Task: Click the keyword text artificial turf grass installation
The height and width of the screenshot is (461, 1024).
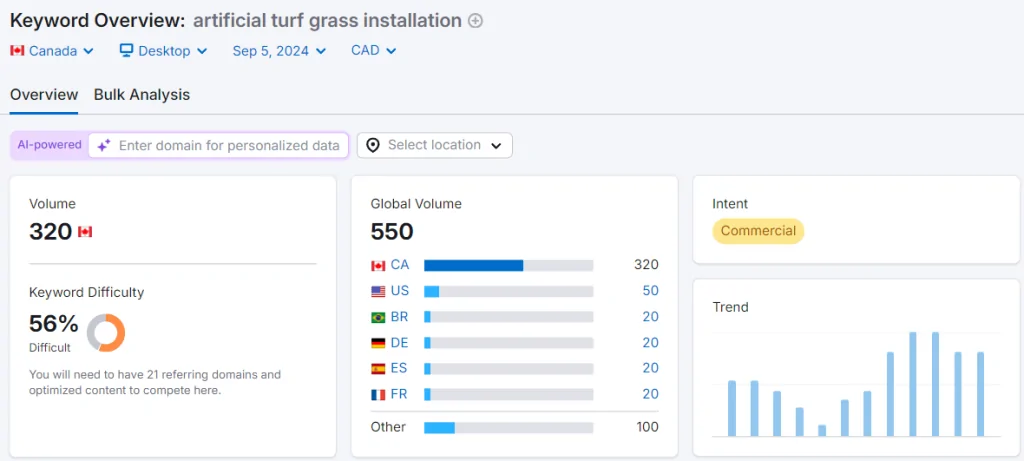Action: [327, 21]
